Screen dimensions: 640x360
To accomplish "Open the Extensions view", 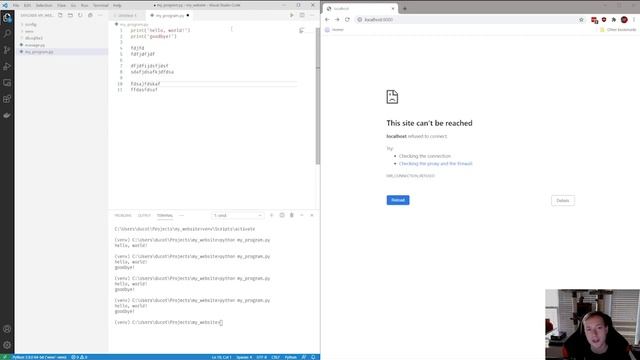I will tap(7, 99).
